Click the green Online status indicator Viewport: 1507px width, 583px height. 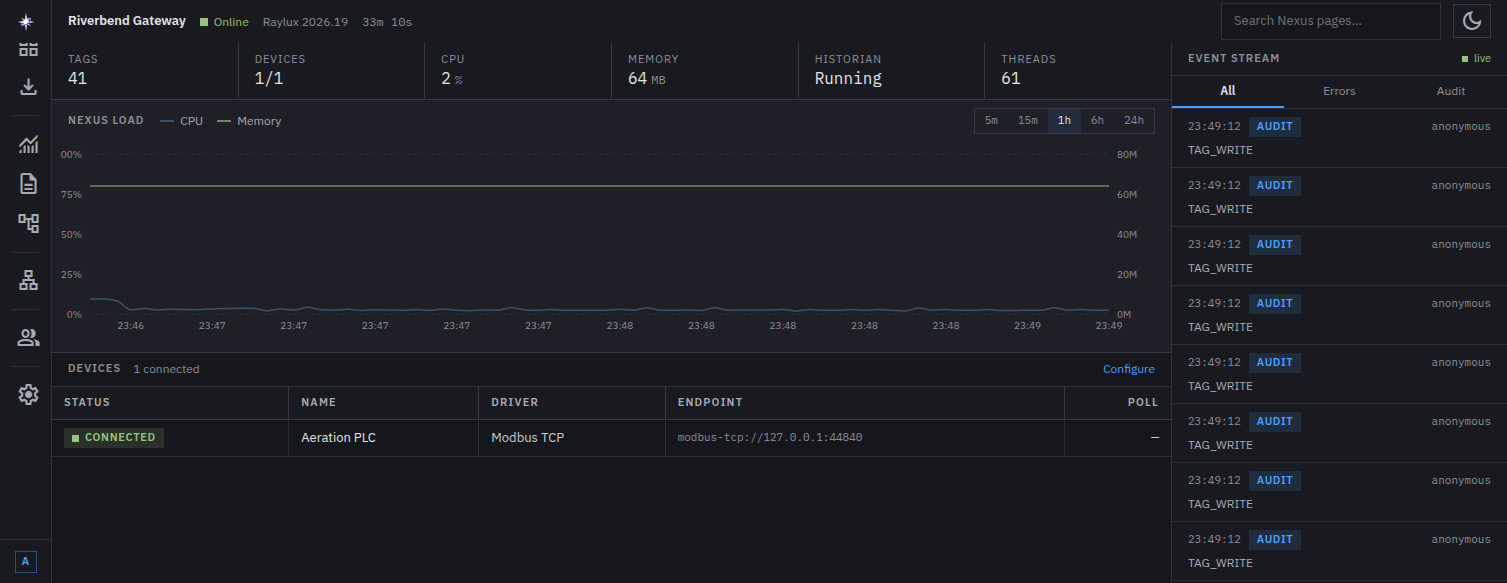pos(224,22)
